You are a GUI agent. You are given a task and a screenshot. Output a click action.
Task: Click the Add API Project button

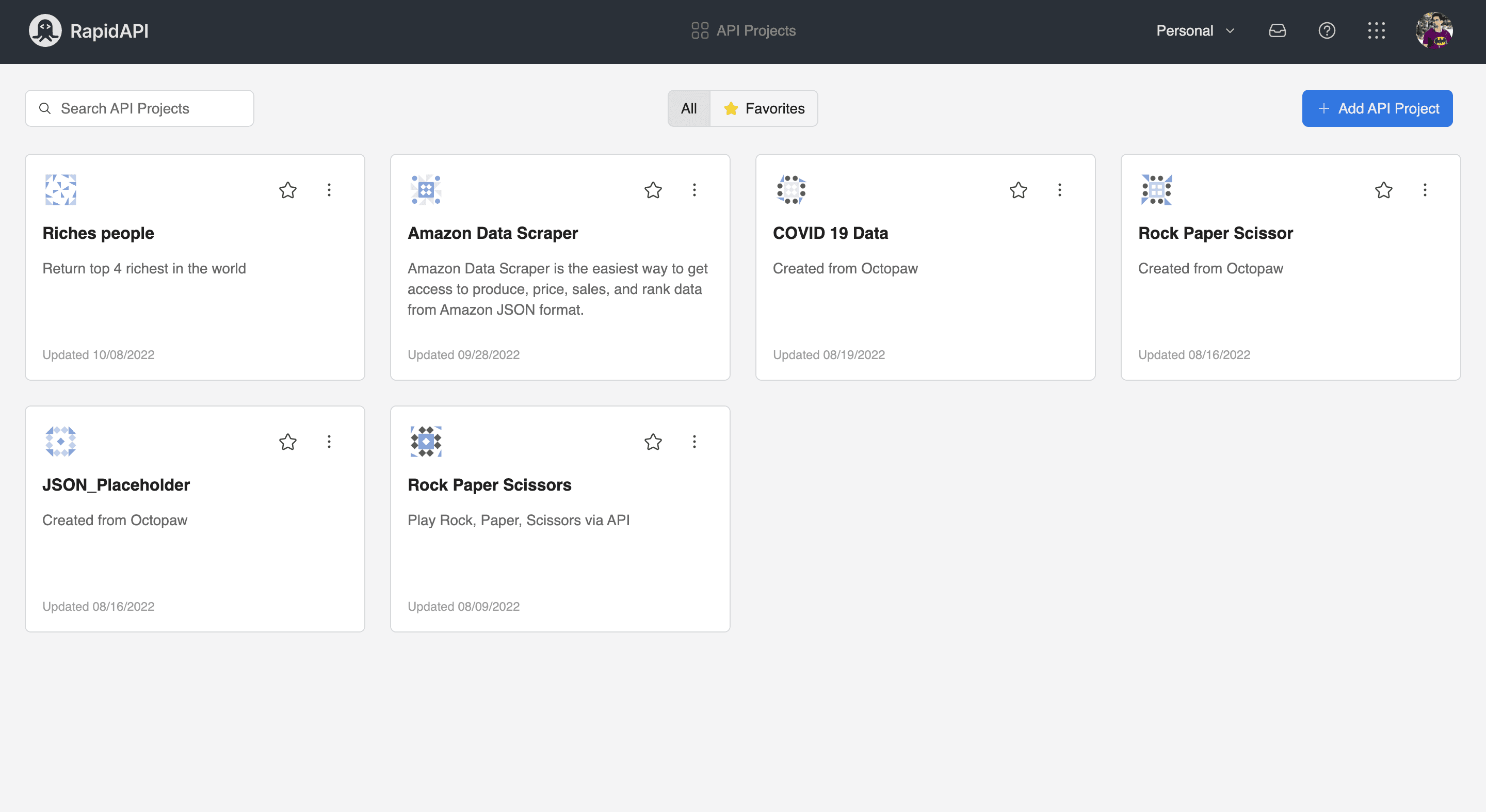pyautogui.click(x=1377, y=108)
